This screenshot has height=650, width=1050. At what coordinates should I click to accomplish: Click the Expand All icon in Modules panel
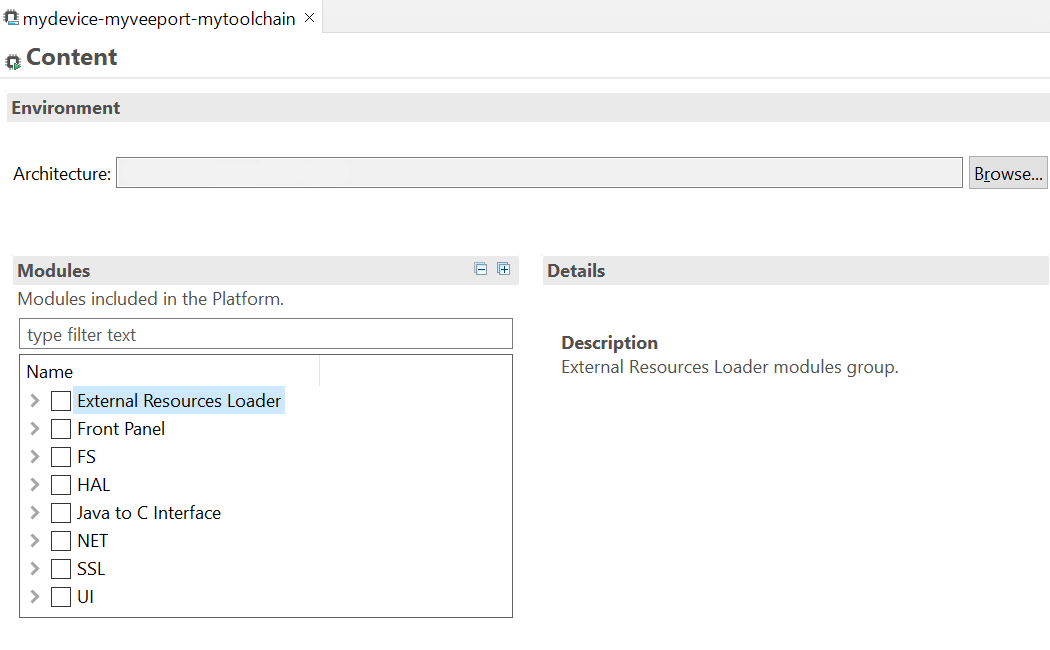tap(503, 269)
